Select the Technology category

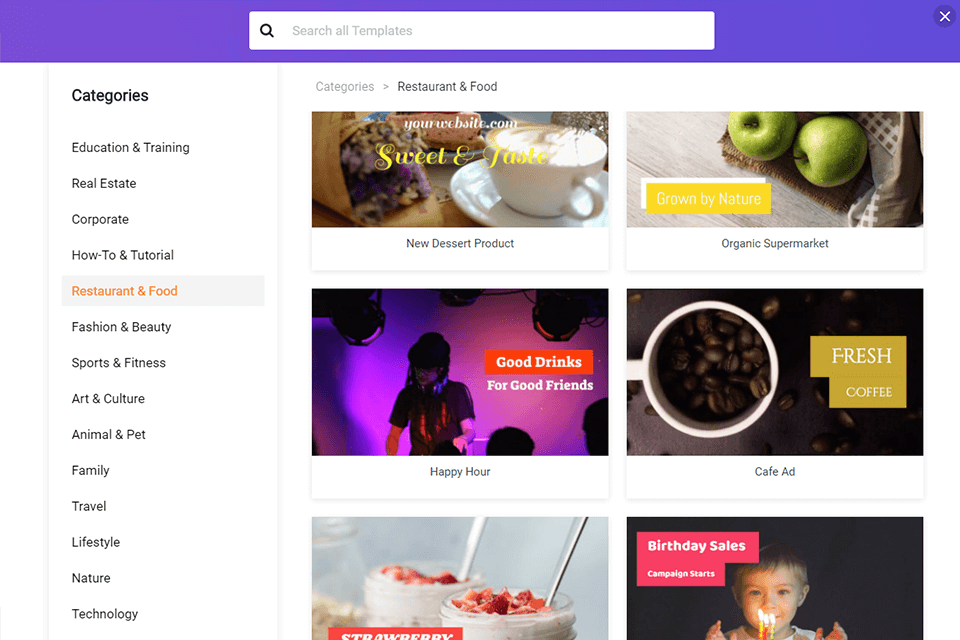coord(105,614)
